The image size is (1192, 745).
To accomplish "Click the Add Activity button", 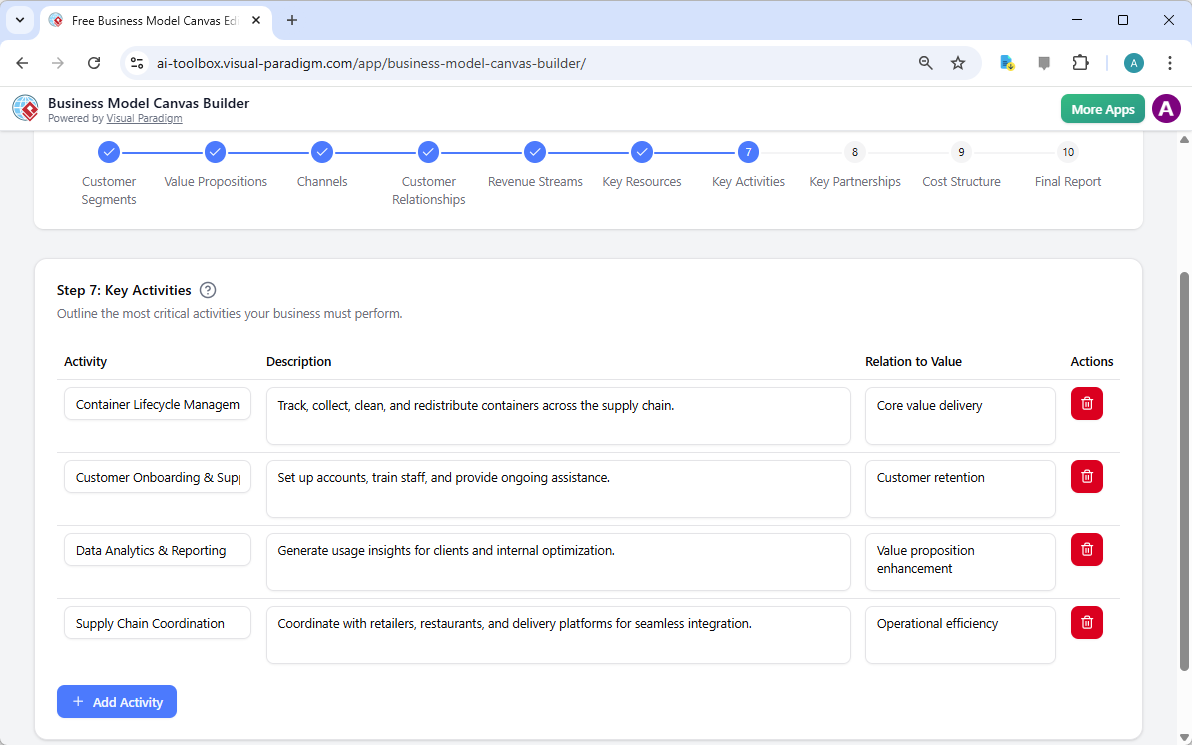I will [117, 701].
